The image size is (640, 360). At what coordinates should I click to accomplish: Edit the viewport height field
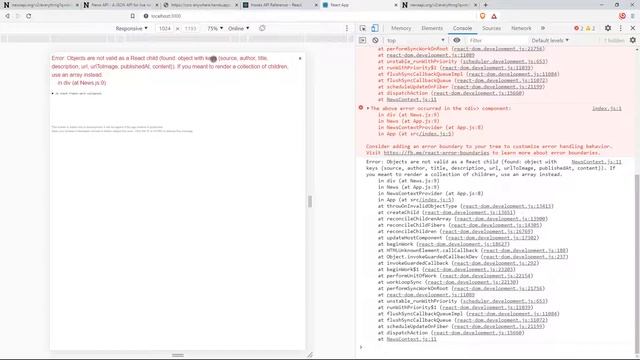[x=191, y=29]
